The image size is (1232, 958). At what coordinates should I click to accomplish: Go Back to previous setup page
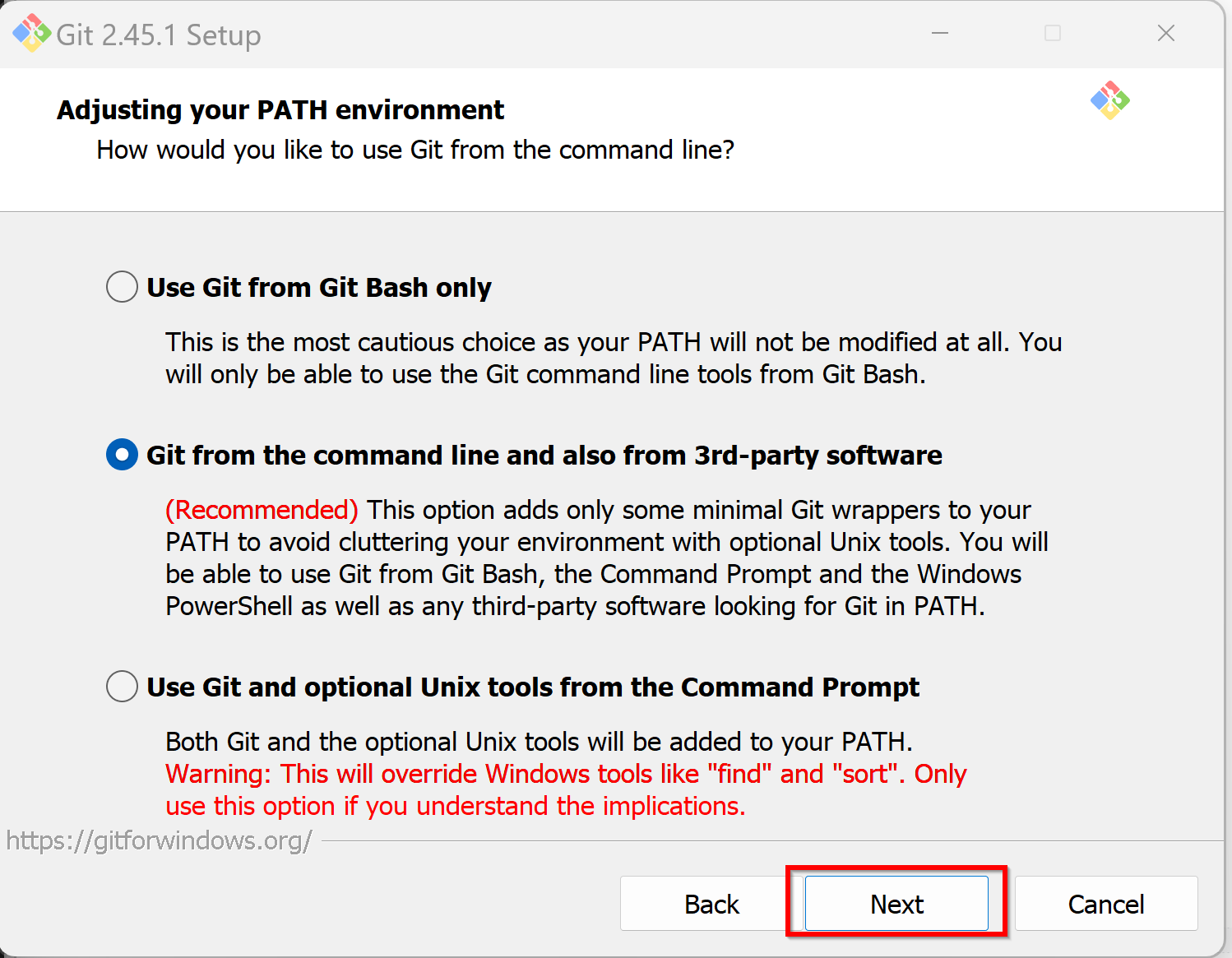(x=711, y=904)
